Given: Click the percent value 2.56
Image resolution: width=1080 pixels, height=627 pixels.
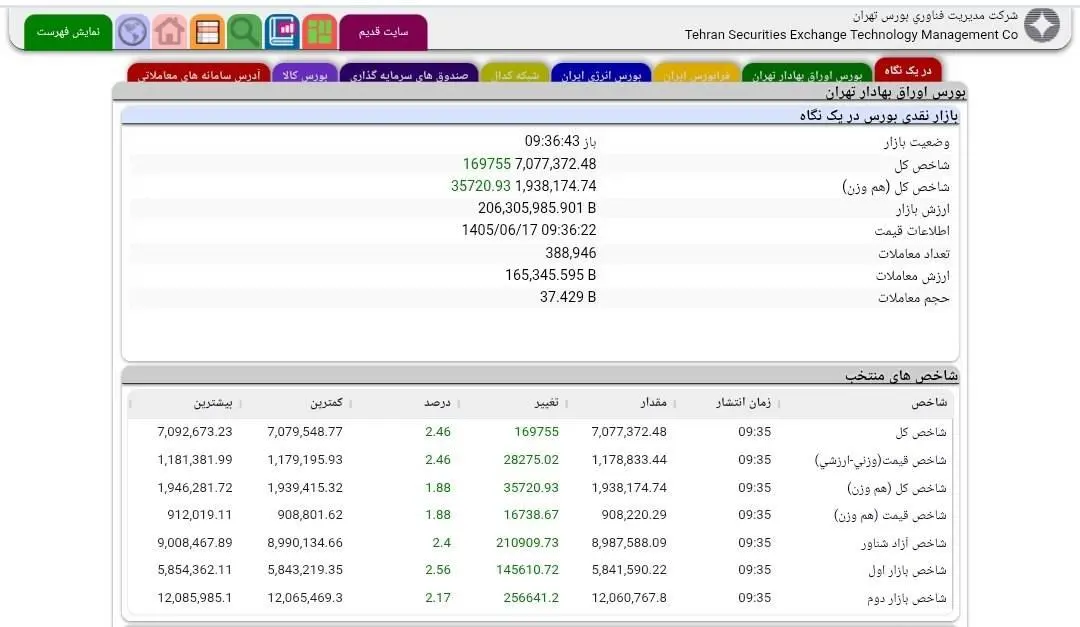Looking at the screenshot, I should [x=438, y=570].
